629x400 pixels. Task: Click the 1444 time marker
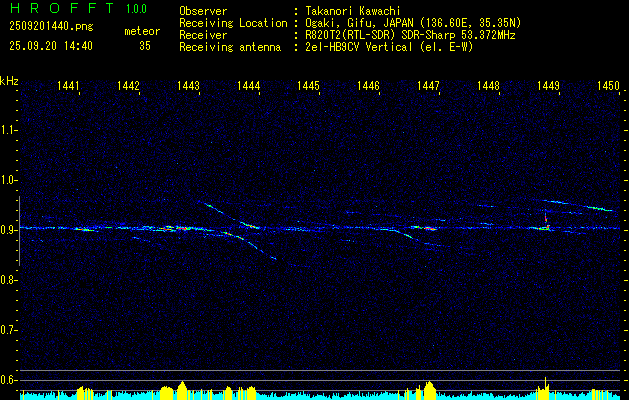pos(248,85)
